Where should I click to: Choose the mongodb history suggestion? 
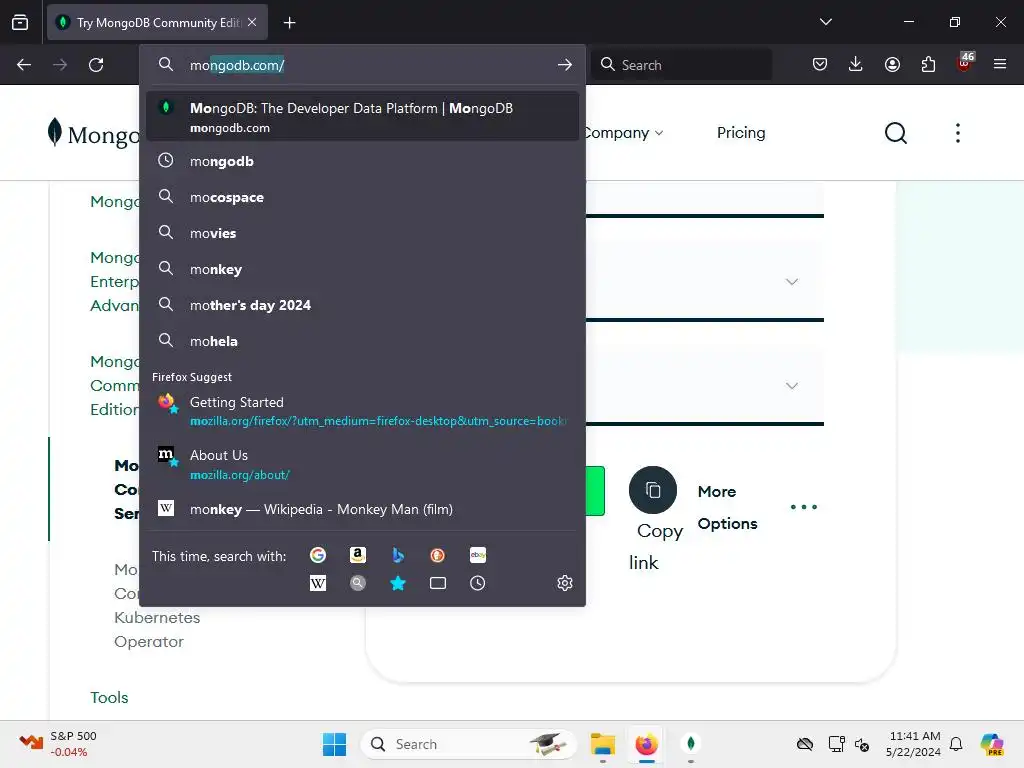pos(362,161)
